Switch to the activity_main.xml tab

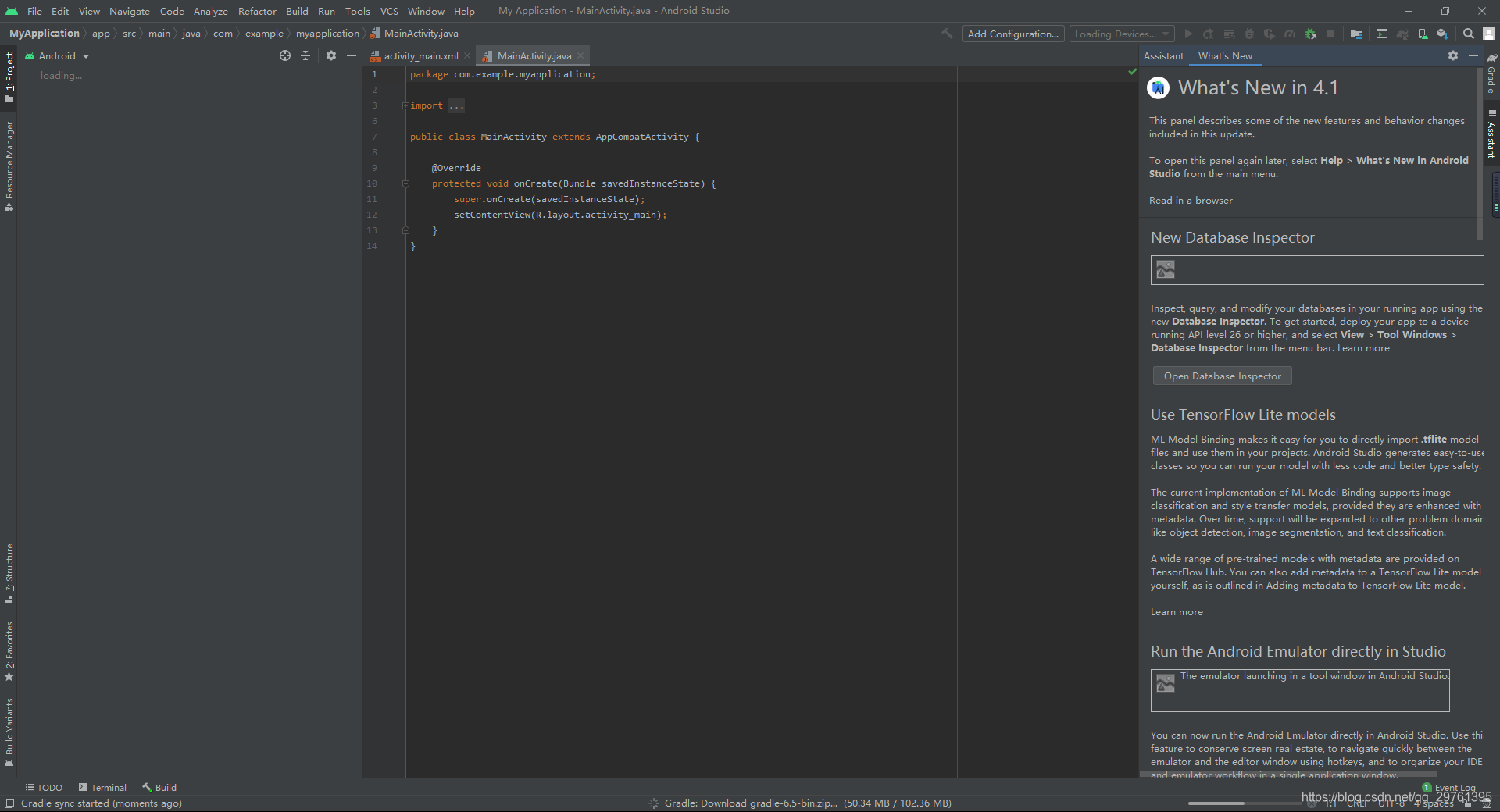(420, 55)
